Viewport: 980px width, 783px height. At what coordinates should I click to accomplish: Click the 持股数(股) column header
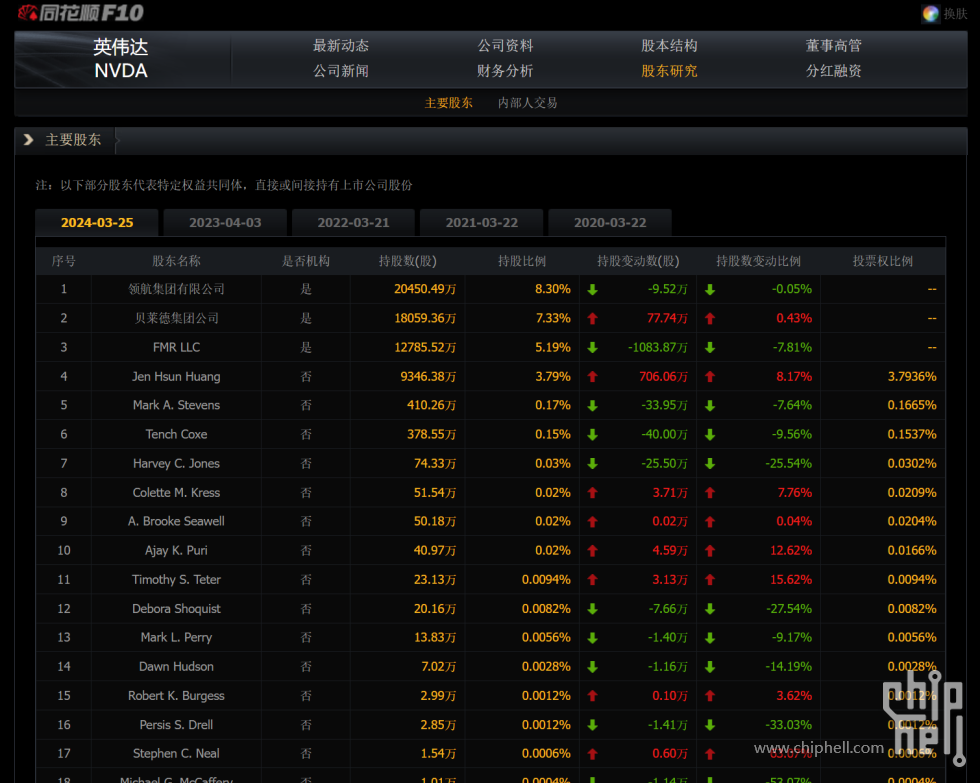pyautogui.click(x=408, y=261)
